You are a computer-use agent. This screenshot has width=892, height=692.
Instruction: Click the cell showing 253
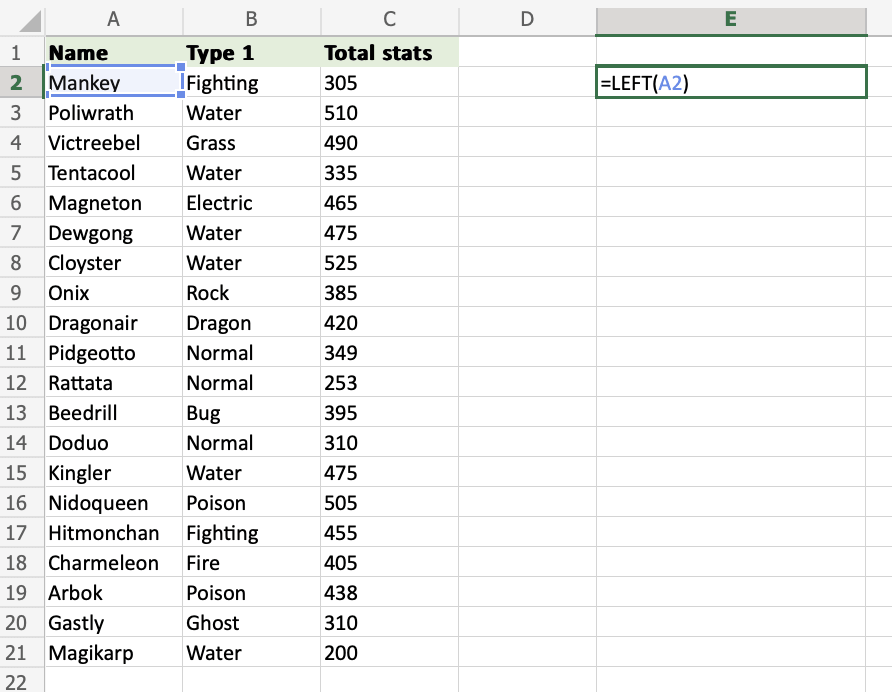point(389,383)
